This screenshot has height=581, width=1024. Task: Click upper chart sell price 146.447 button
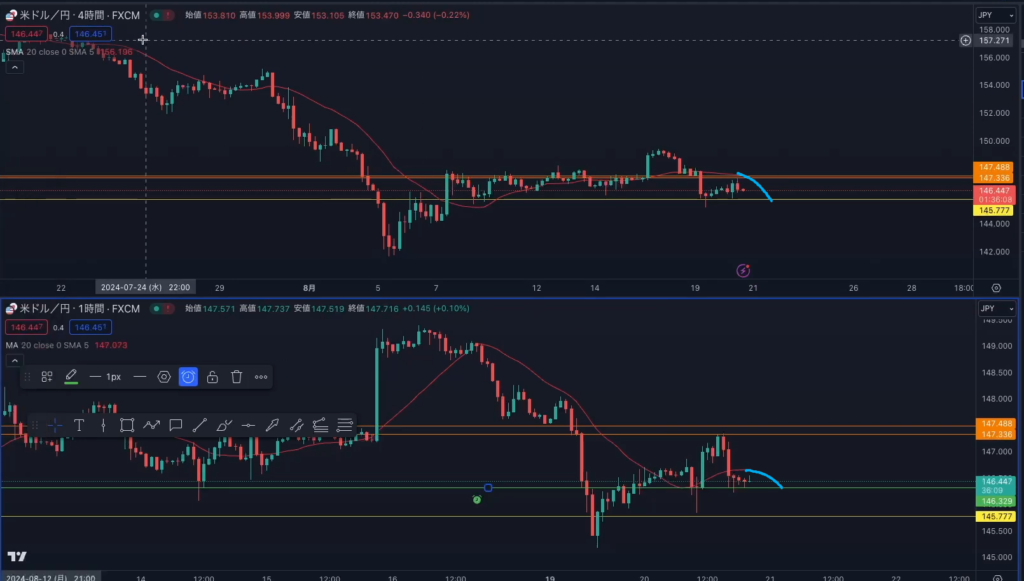[27, 34]
